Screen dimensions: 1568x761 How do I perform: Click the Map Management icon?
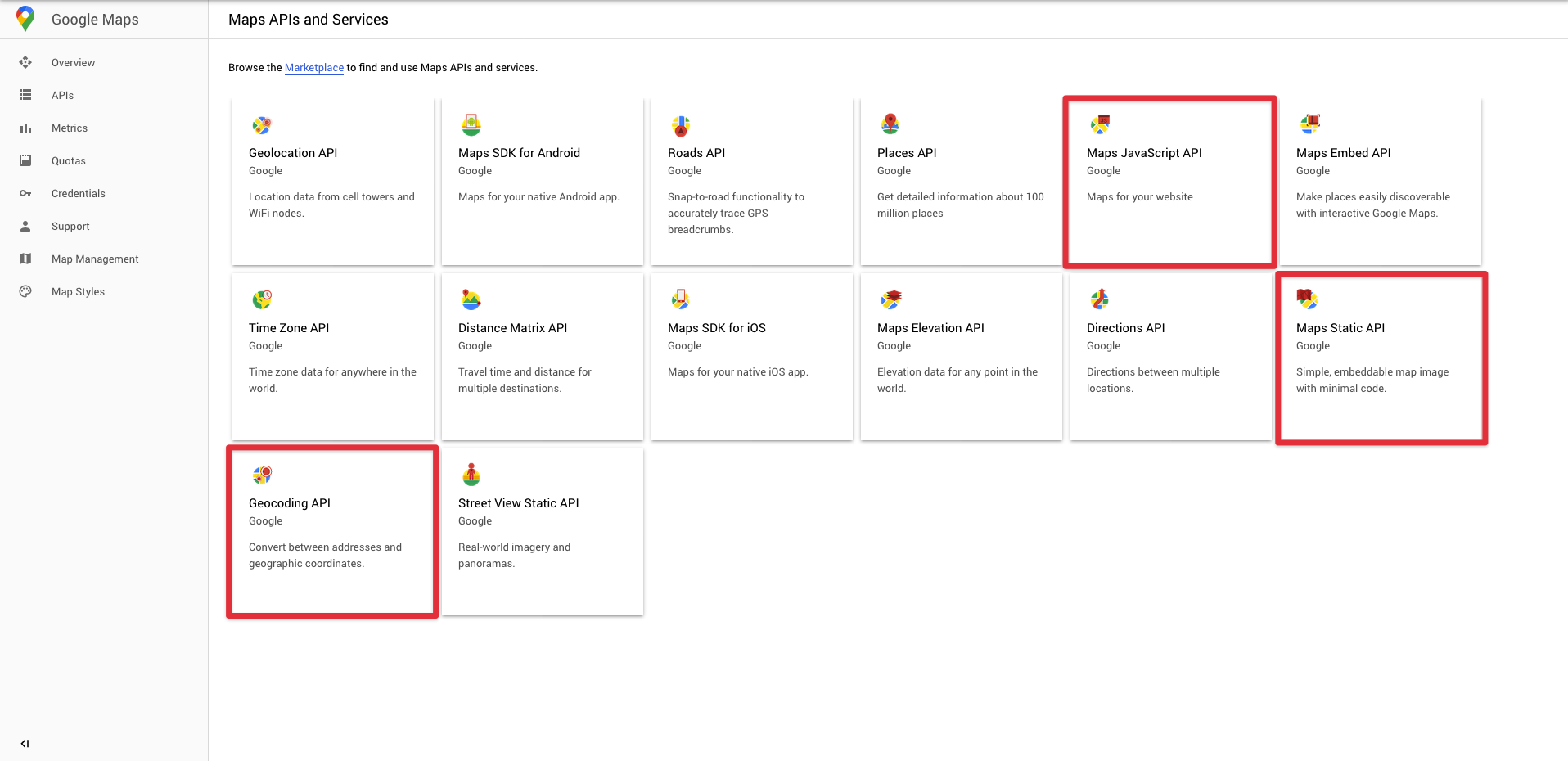point(25,259)
